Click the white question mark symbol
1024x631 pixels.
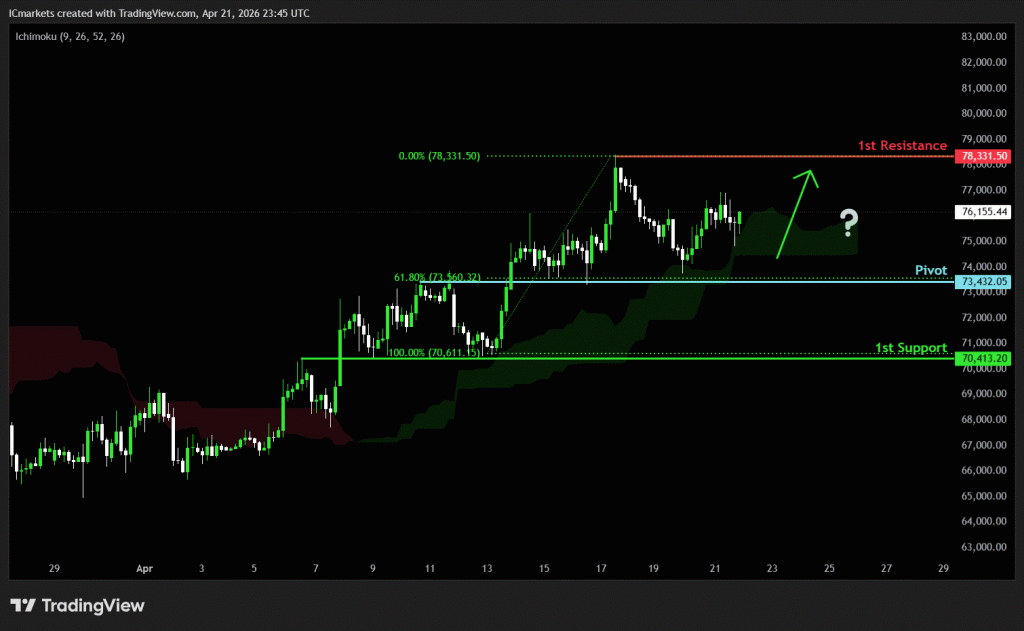click(x=848, y=221)
